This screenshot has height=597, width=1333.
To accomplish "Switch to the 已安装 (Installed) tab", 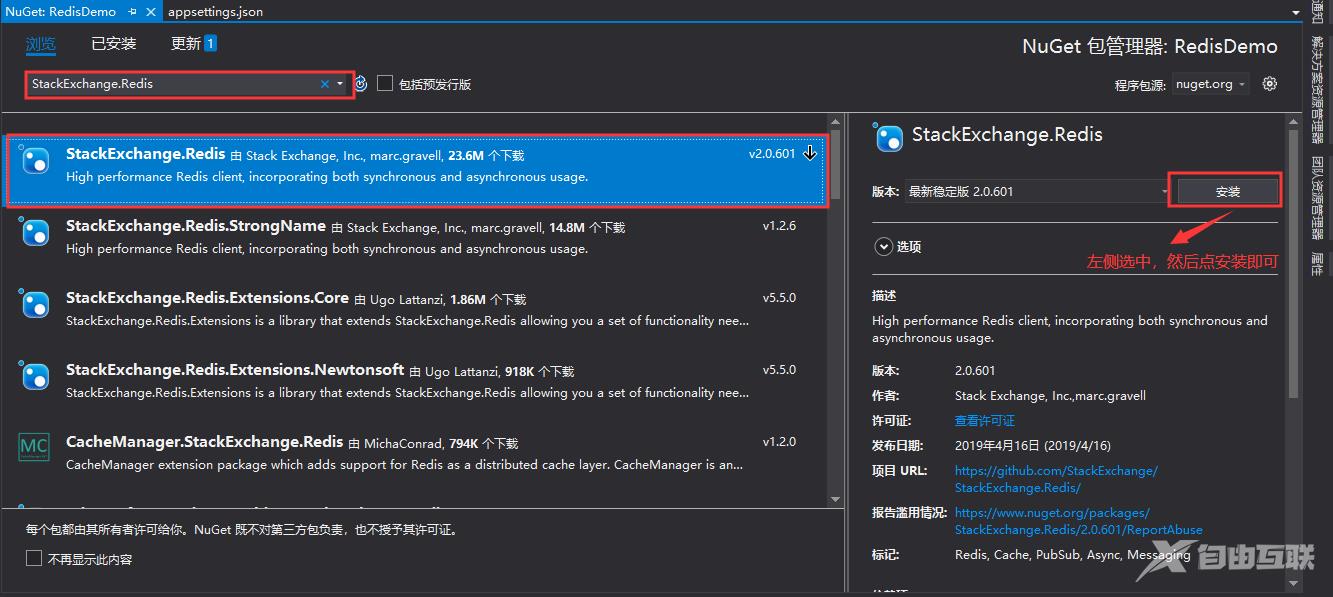I will [x=113, y=44].
